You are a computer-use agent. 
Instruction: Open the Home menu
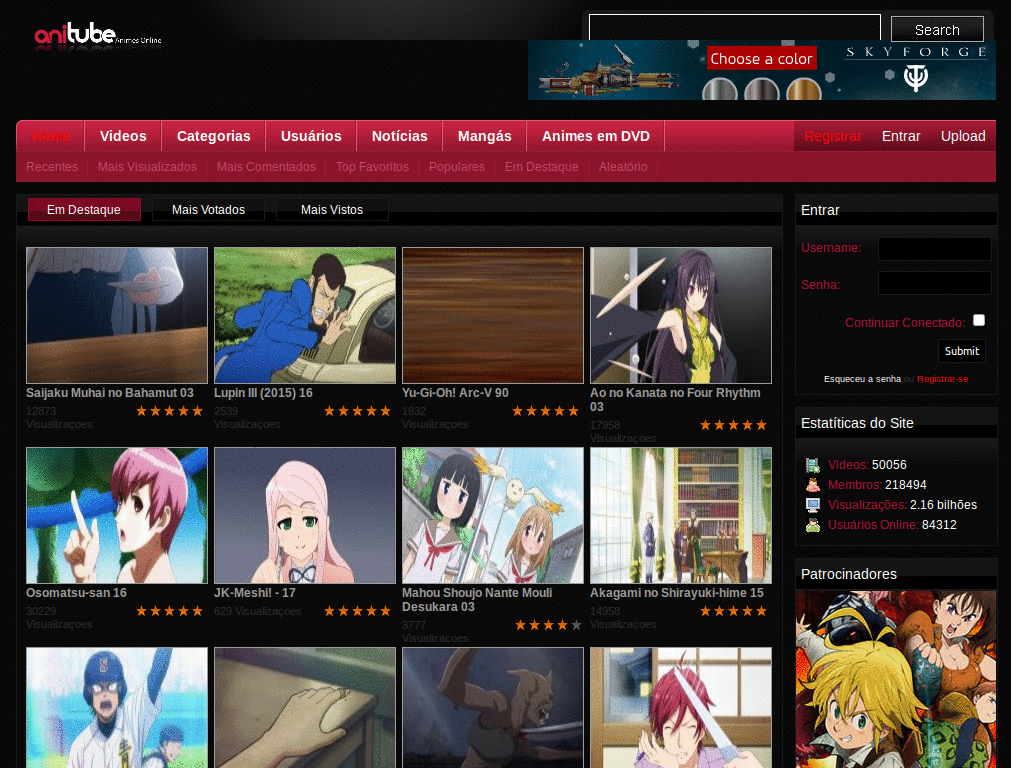point(50,136)
